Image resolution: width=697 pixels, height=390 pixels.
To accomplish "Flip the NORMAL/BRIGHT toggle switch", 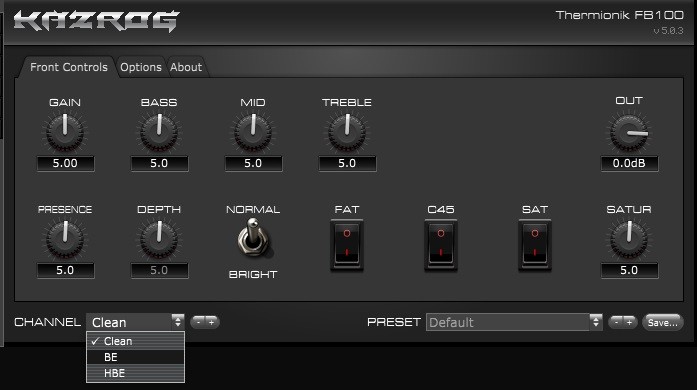I will click(x=253, y=238).
